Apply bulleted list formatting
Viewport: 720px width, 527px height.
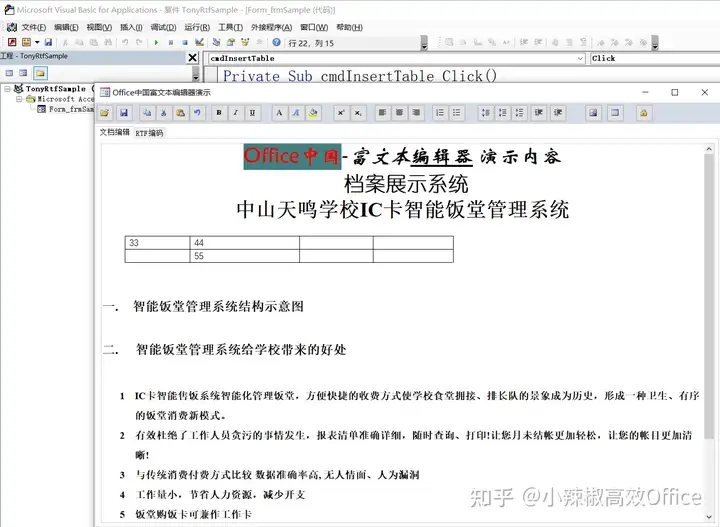click(456, 113)
